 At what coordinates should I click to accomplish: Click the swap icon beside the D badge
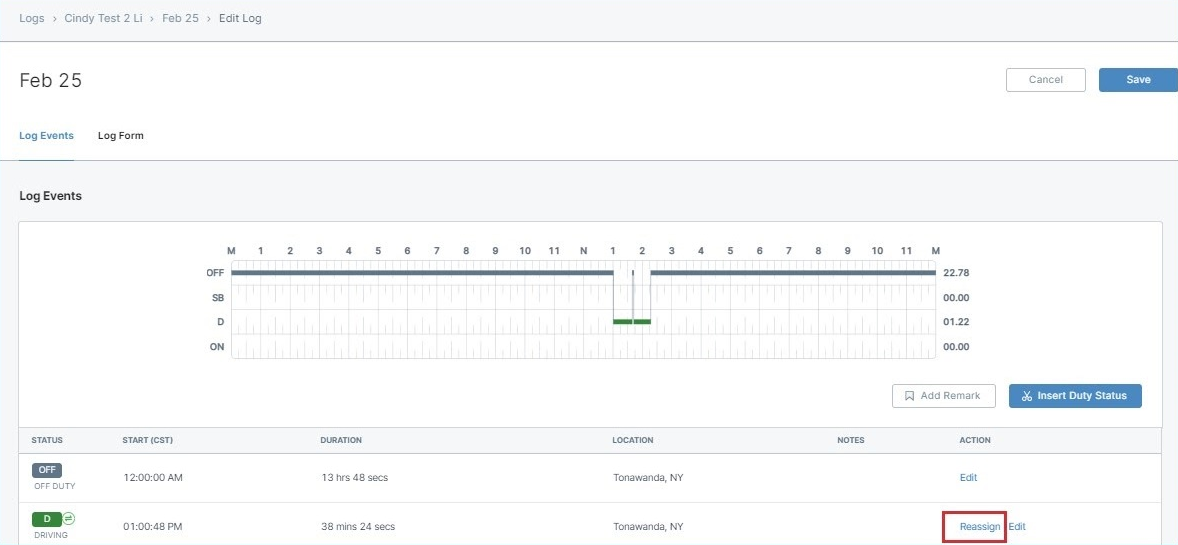(x=68, y=519)
